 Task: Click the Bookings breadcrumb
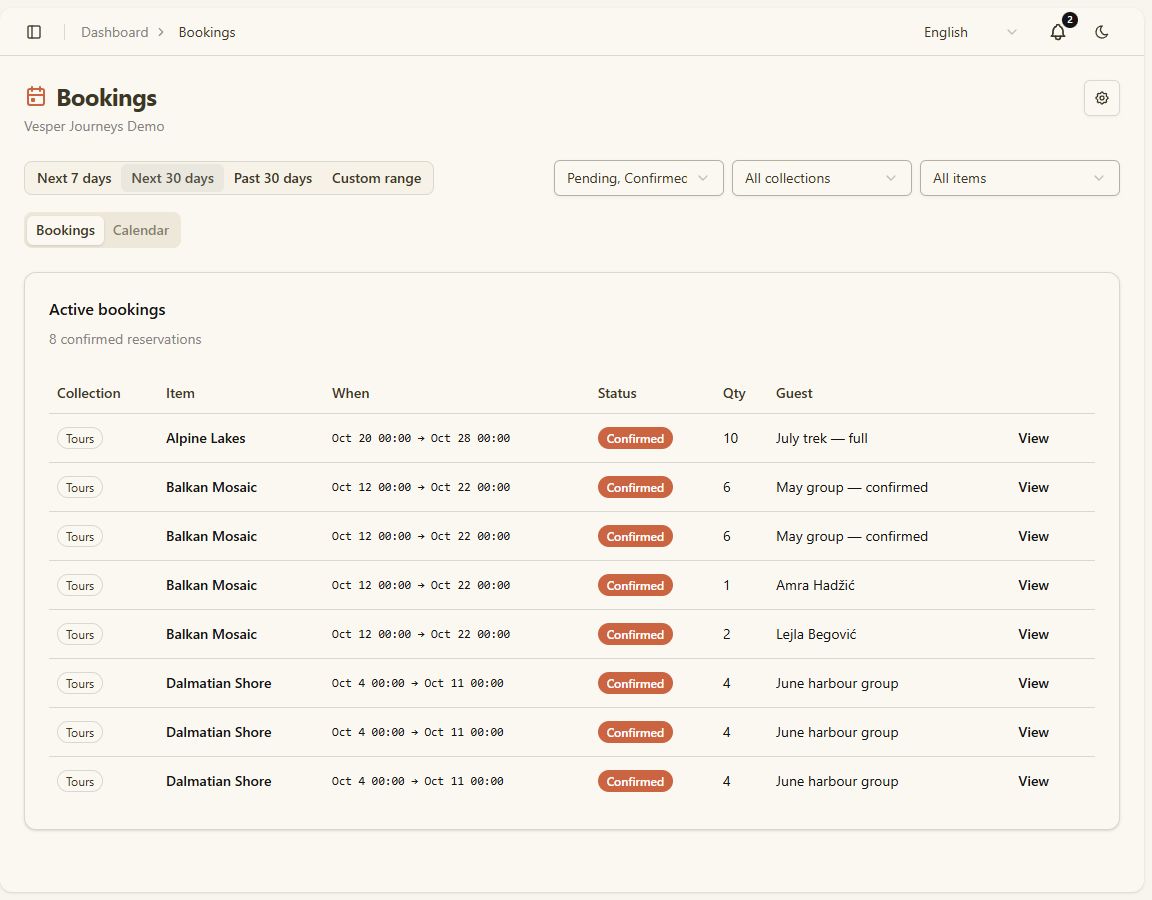[x=206, y=32]
